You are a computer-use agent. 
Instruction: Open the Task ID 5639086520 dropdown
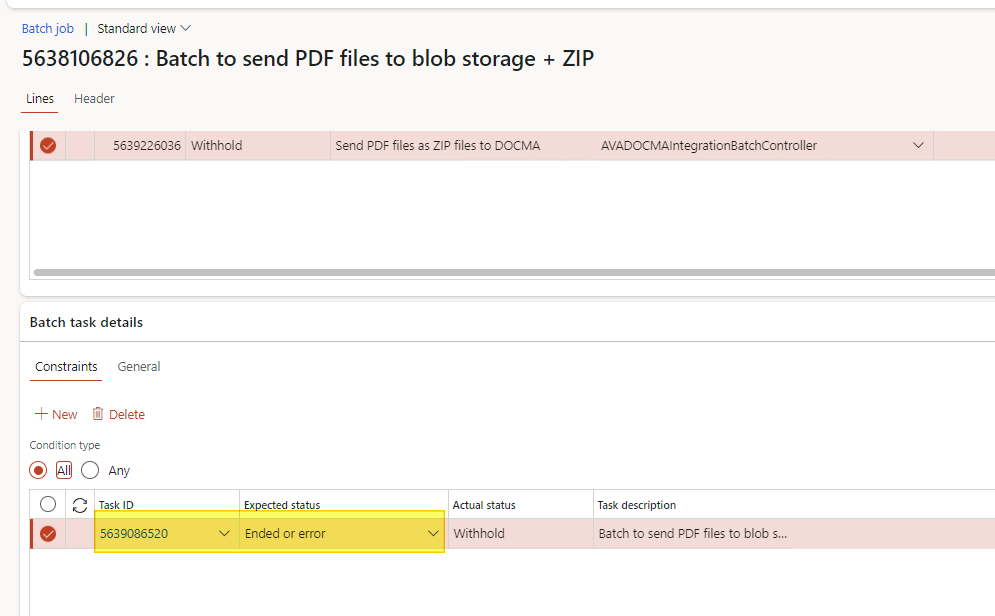(x=224, y=534)
